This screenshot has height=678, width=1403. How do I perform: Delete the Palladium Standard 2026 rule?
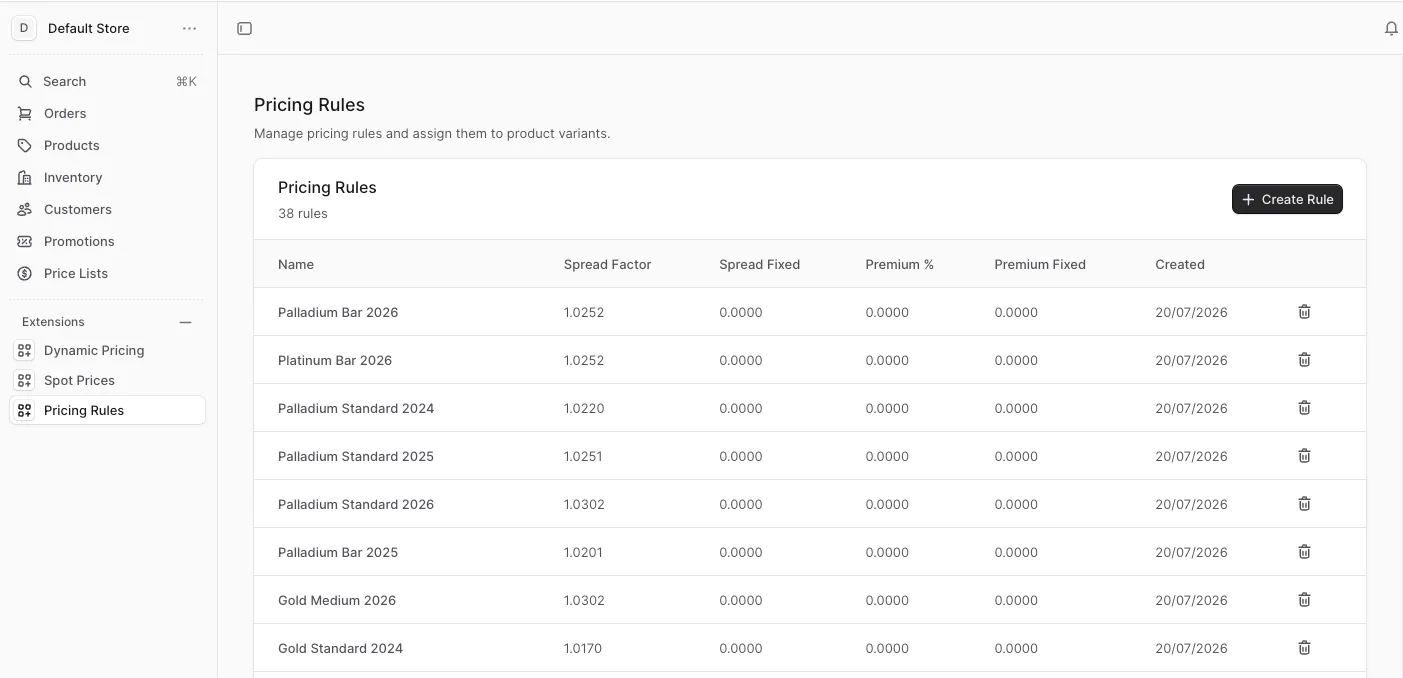pos(1304,504)
